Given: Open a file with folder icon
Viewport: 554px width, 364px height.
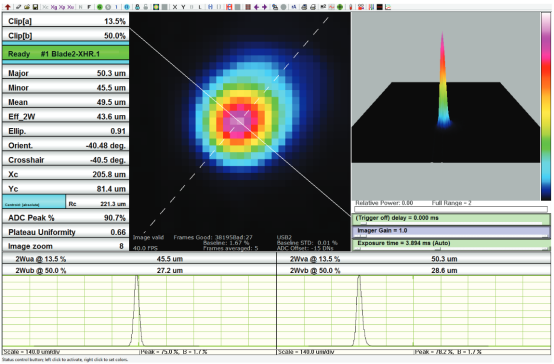Looking at the screenshot, I should pyautogui.click(x=27, y=7).
